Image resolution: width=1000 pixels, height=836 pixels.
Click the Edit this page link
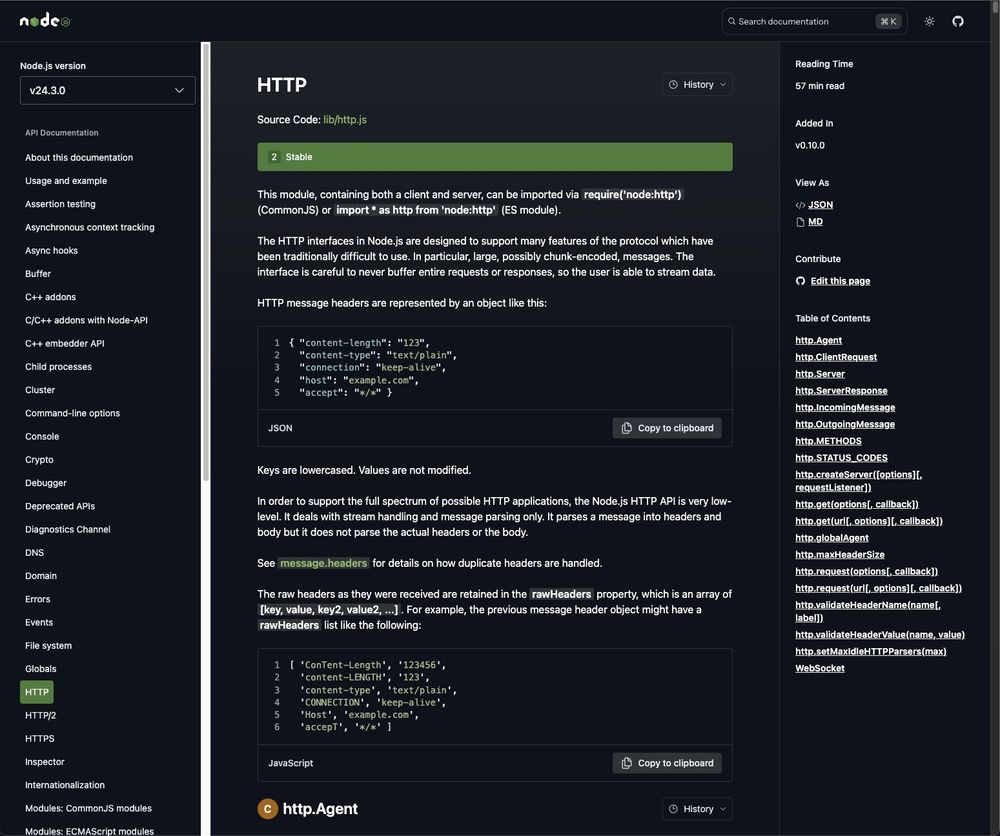(840, 281)
